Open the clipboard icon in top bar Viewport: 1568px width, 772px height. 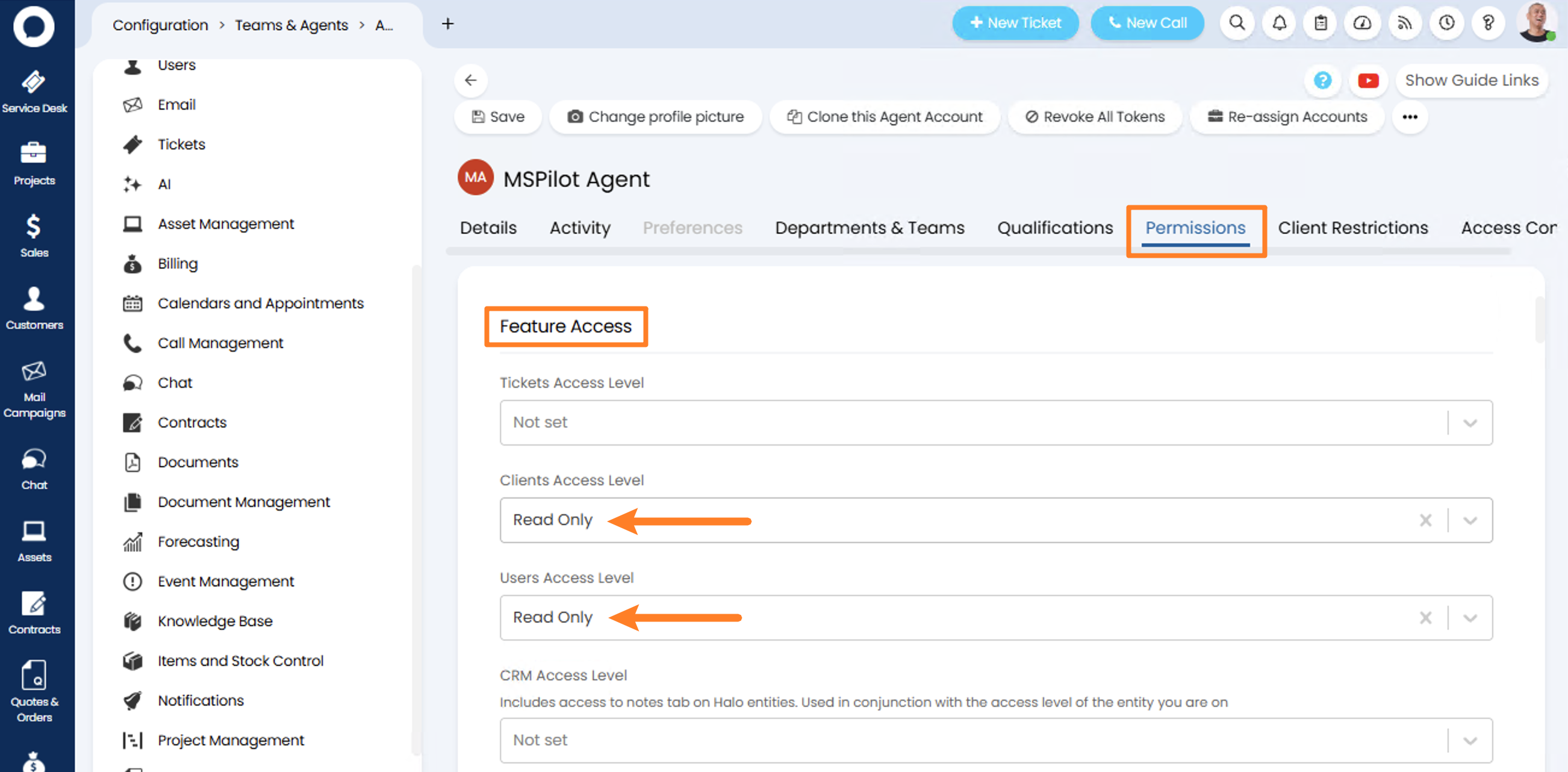click(x=1321, y=23)
